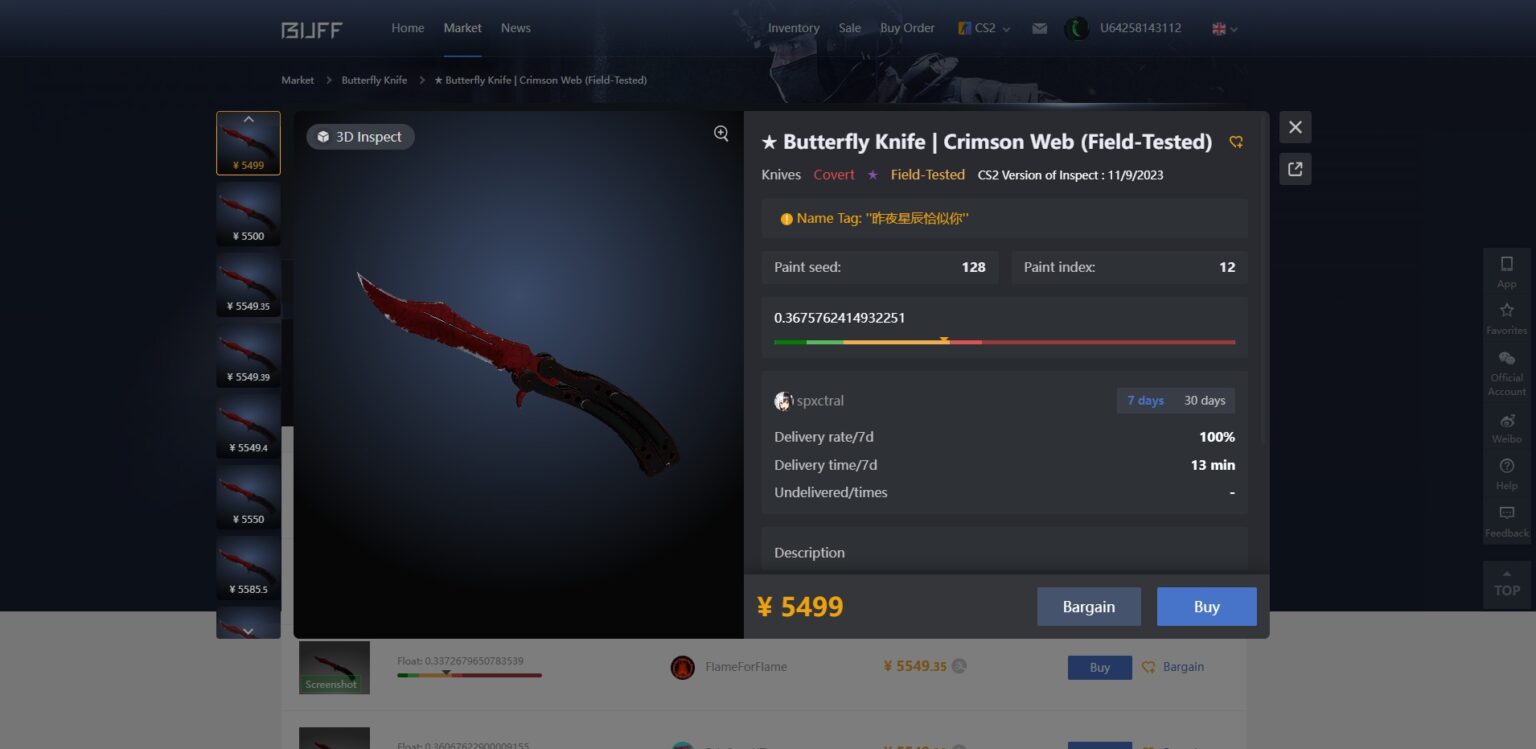Click the favorite heart icon beside item title
1536x749 pixels.
point(1236,142)
